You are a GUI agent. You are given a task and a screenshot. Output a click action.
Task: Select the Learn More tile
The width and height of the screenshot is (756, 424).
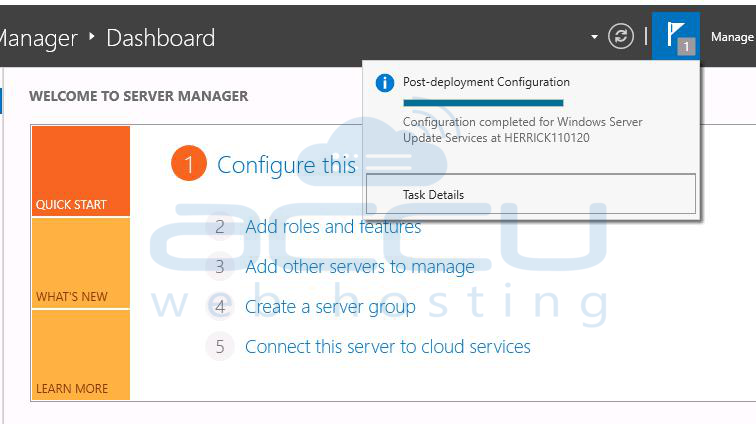click(81, 355)
